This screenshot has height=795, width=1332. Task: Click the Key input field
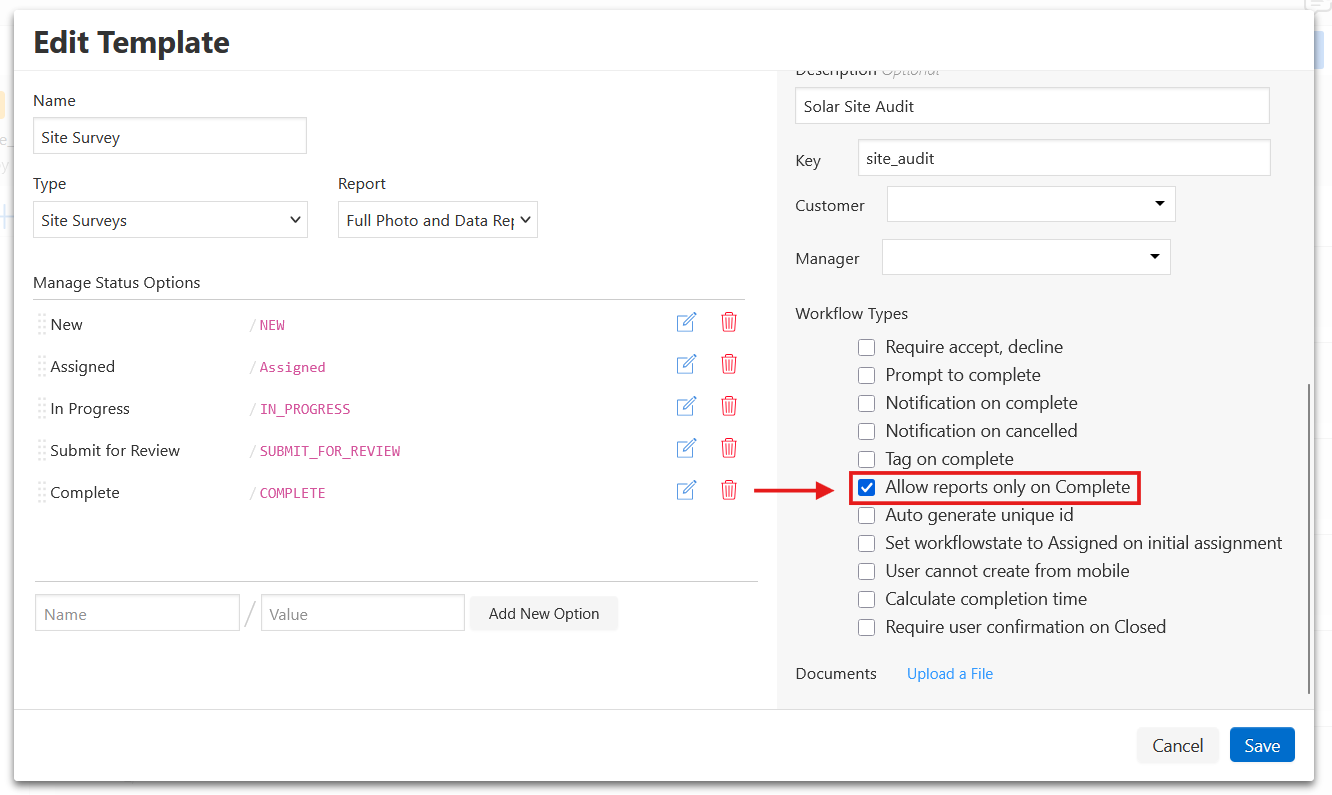(x=1063, y=158)
